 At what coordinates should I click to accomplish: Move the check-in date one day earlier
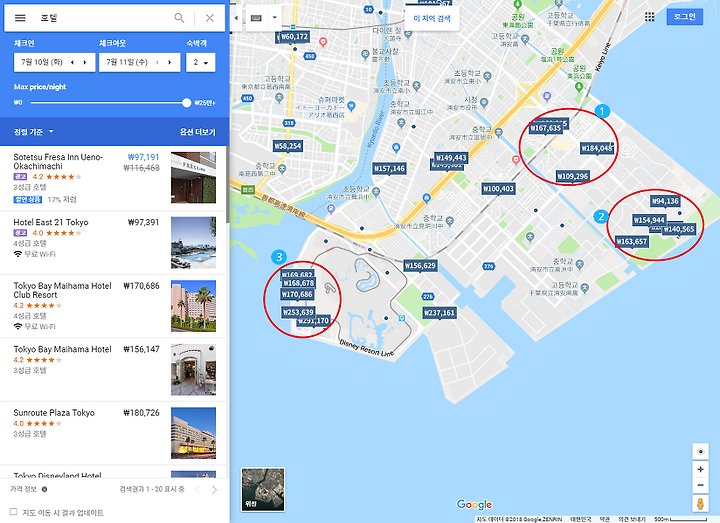coord(72,62)
